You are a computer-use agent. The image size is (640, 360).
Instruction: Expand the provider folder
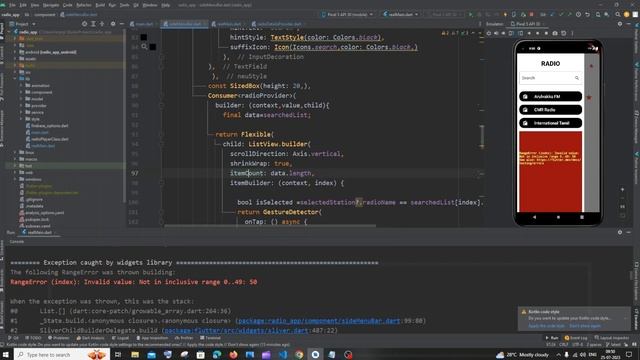pos(22,106)
